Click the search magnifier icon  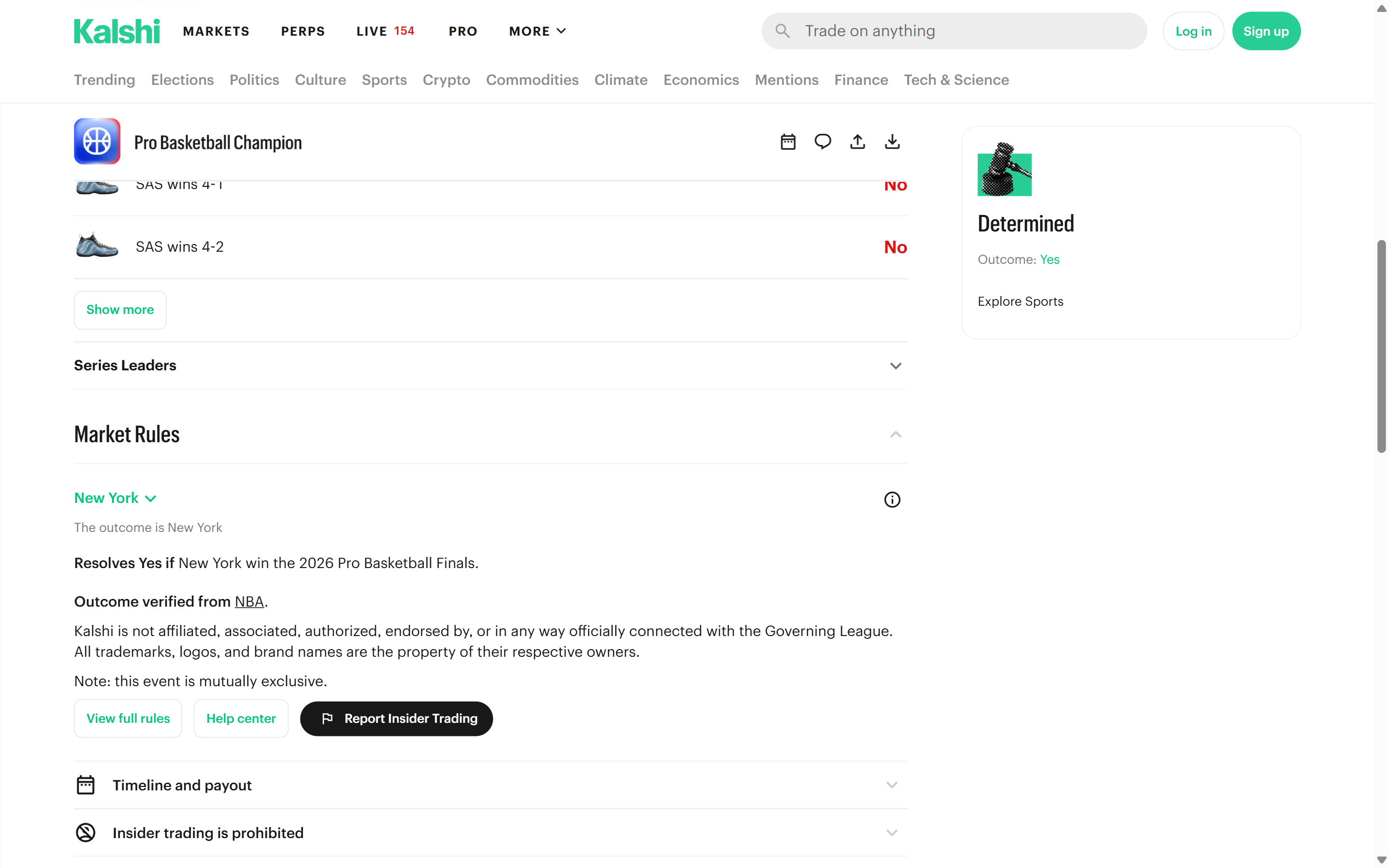pos(782,31)
